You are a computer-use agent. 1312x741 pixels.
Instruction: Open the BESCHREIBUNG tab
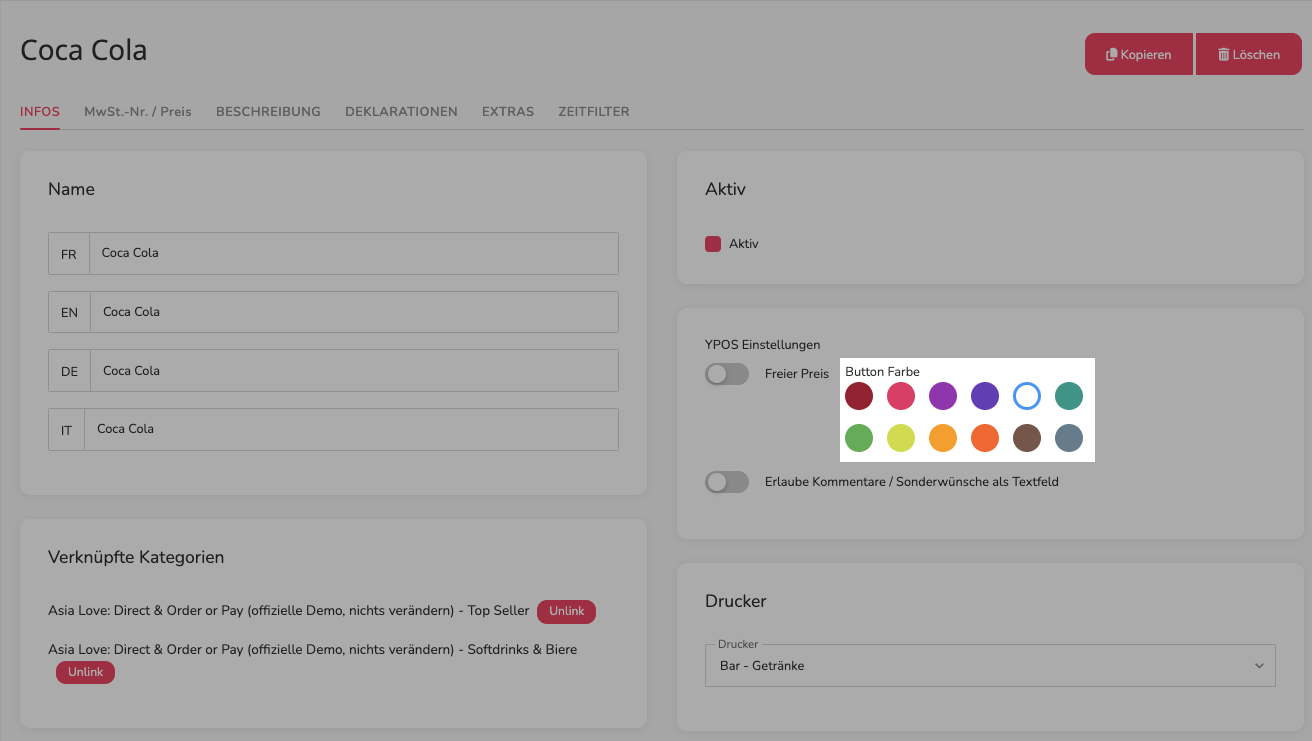(x=268, y=112)
